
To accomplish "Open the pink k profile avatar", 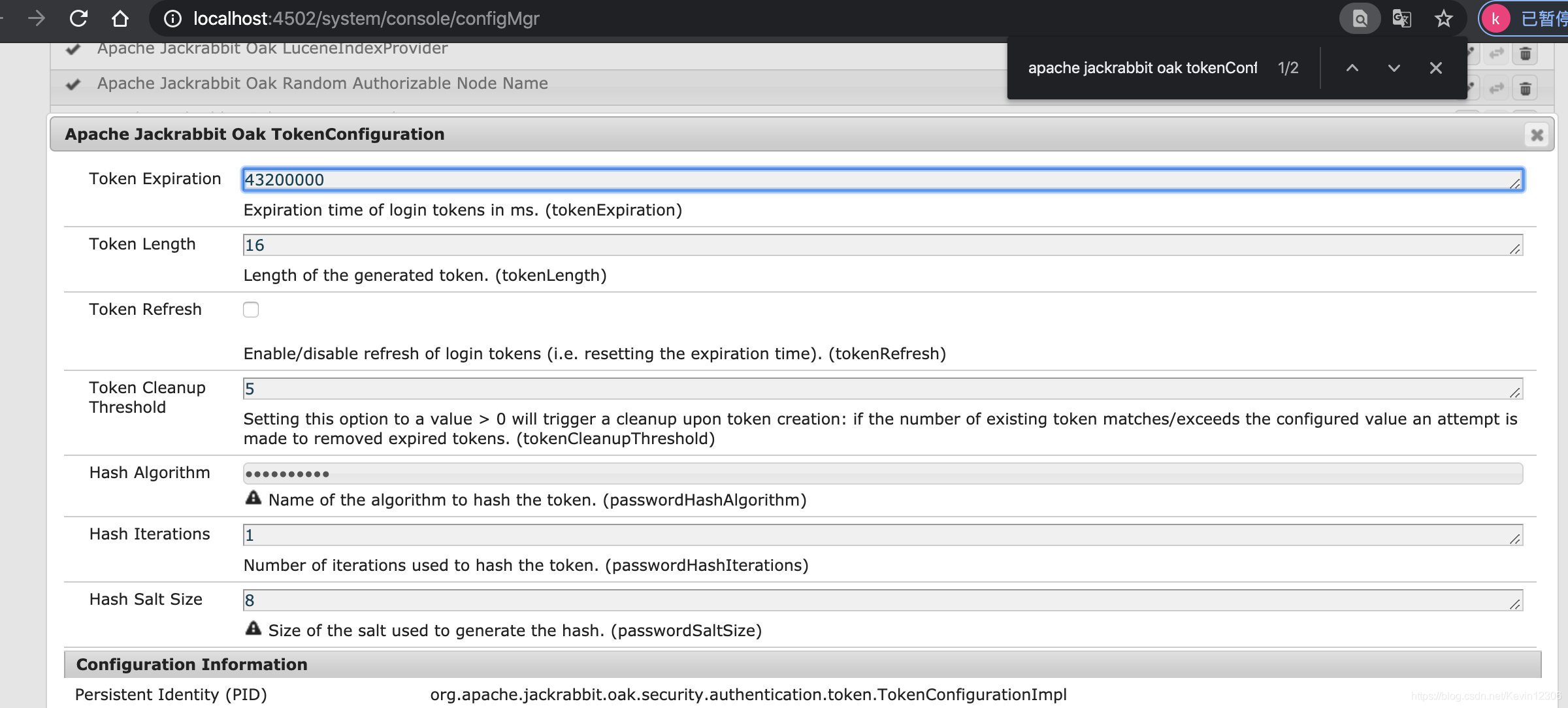I will click(x=1495, y=18).
